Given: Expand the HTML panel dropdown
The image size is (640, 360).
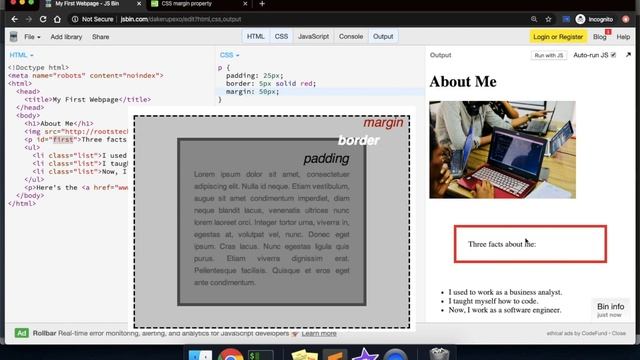Looking at the screenshot, I should pos(21,55).
